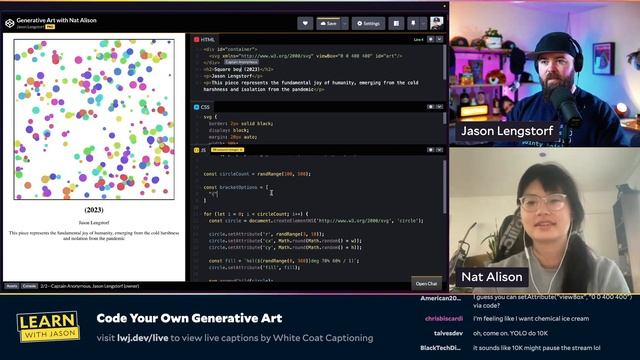Click the CSS editor vertical scrollbar
640x360 pixels.
[444, 118]
